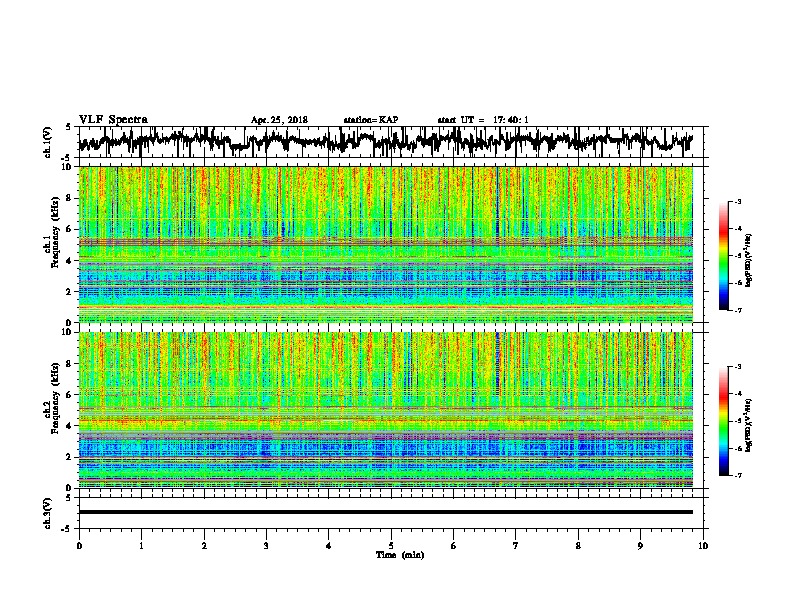Screen dimensions: 792x612
Task: Click the ch.1 voltage waveform trace
Action: 385,141
